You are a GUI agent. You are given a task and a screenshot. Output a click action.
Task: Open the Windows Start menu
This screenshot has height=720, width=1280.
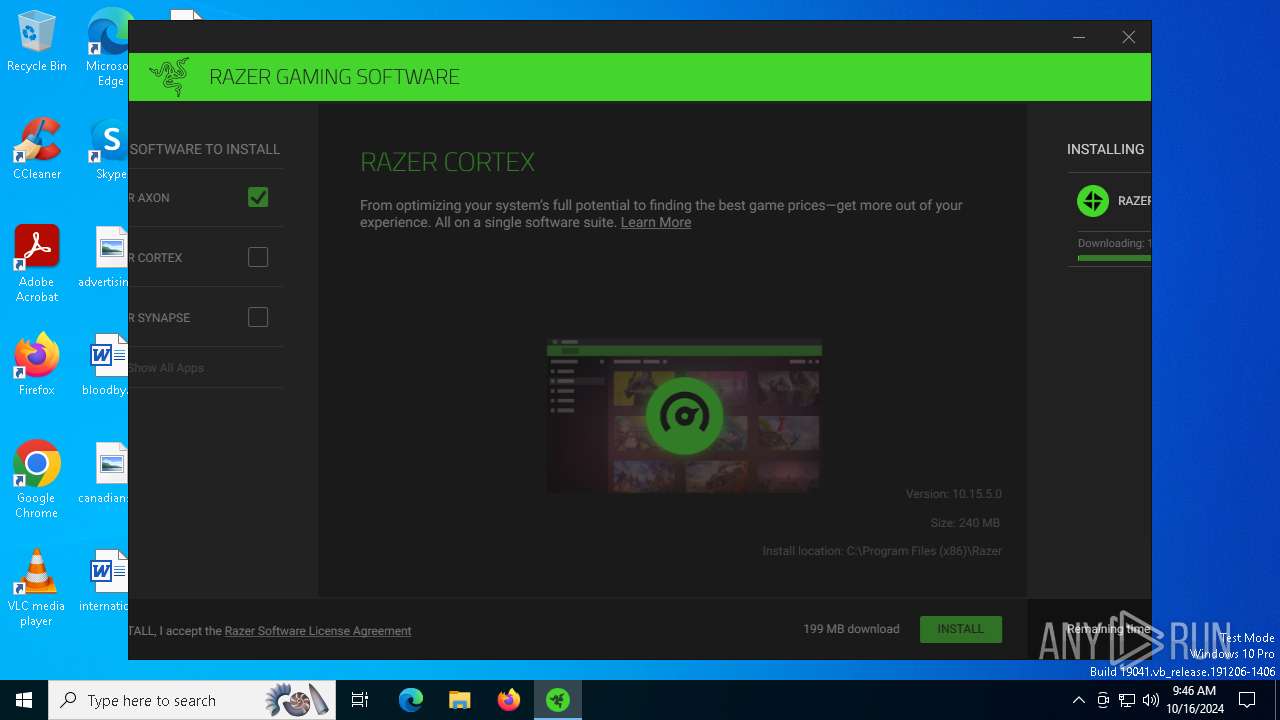tap(24, 700)
